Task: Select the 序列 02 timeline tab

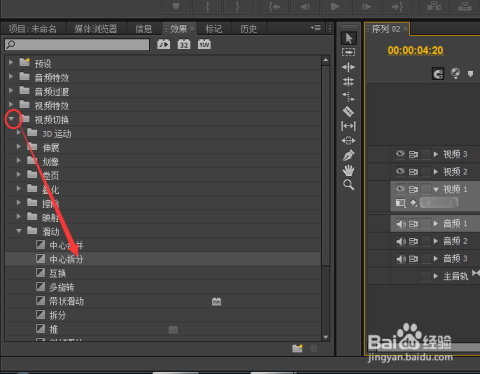Action: click(x=386, y=29)
